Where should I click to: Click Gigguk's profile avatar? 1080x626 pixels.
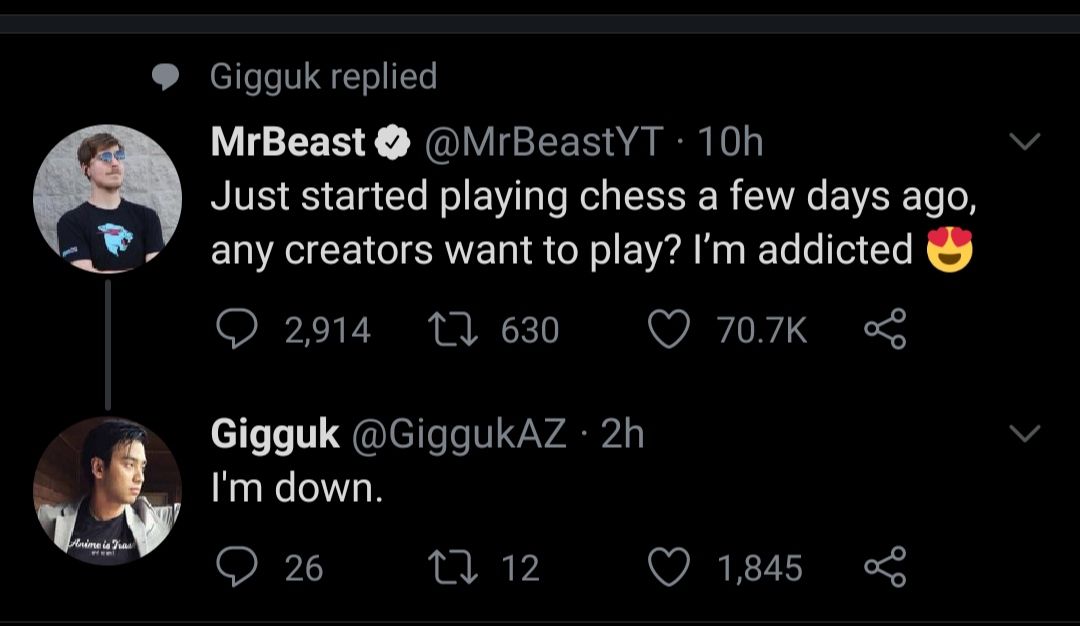(107, 490)
